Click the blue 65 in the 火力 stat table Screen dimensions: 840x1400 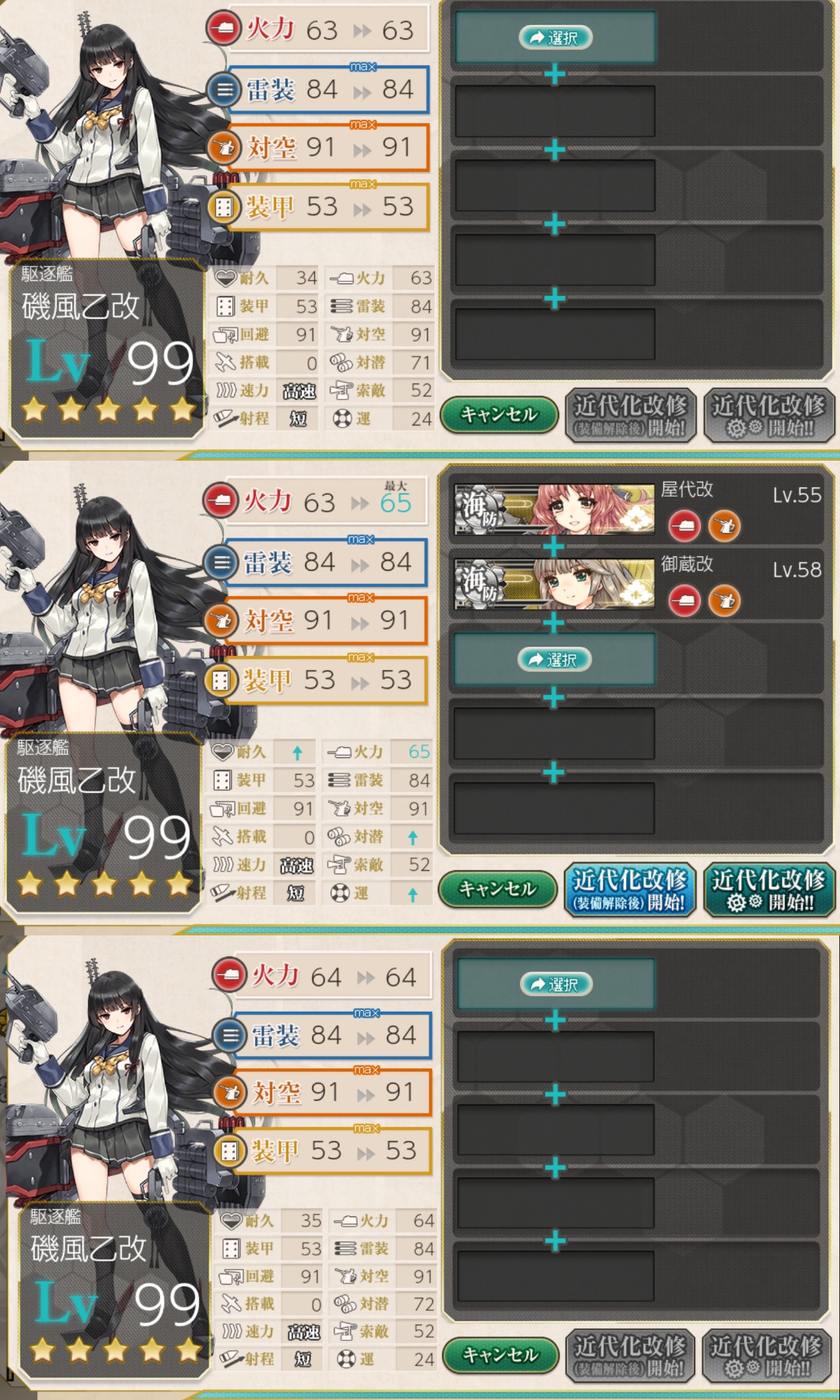point(418,752)
